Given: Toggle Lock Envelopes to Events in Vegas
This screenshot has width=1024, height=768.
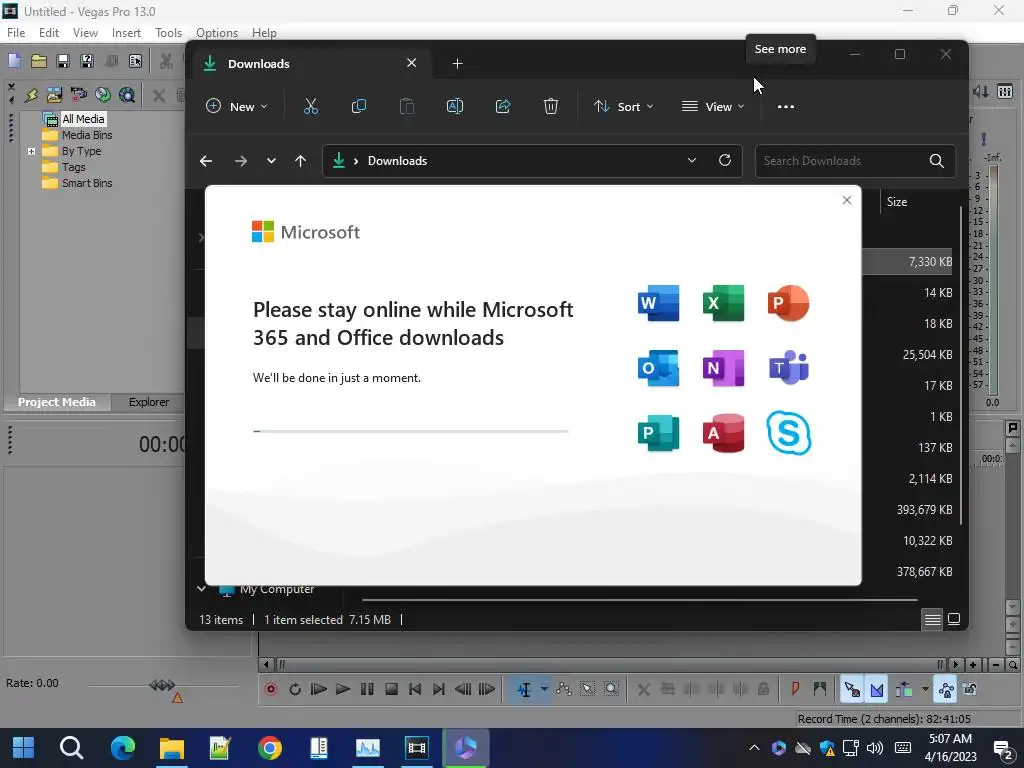Looking at the screenshot, I should coord(946,689).
